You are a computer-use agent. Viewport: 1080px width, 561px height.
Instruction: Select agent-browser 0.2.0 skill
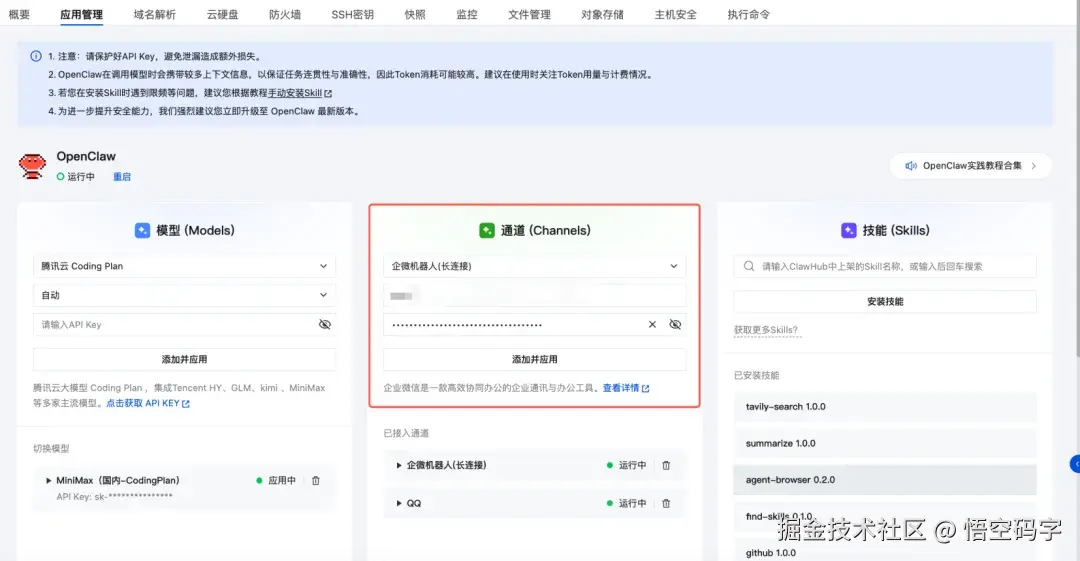tap(885, 480)
